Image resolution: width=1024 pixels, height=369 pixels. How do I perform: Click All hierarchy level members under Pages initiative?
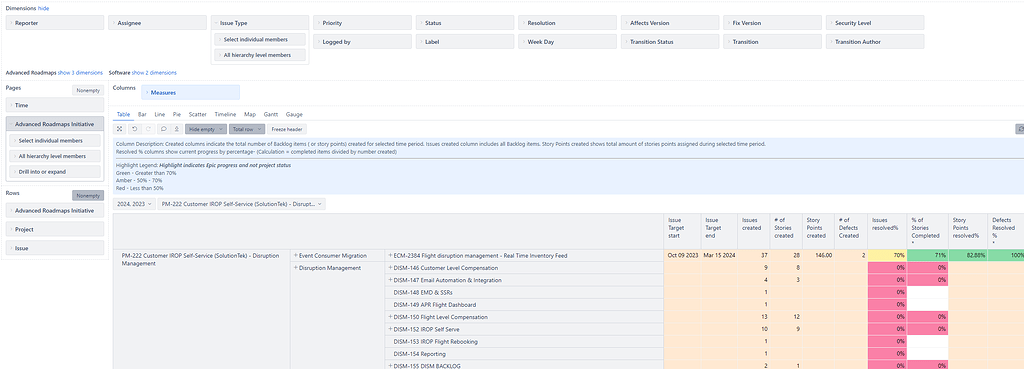[55, 156]
